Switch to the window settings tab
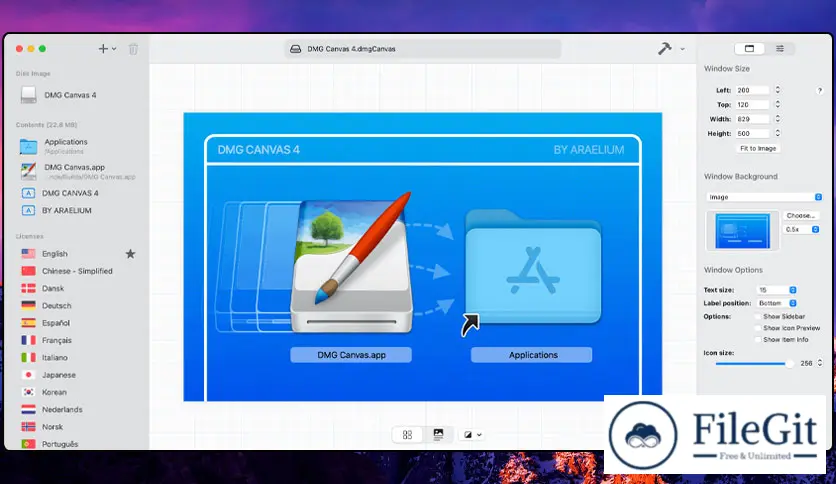 [749, 49]
